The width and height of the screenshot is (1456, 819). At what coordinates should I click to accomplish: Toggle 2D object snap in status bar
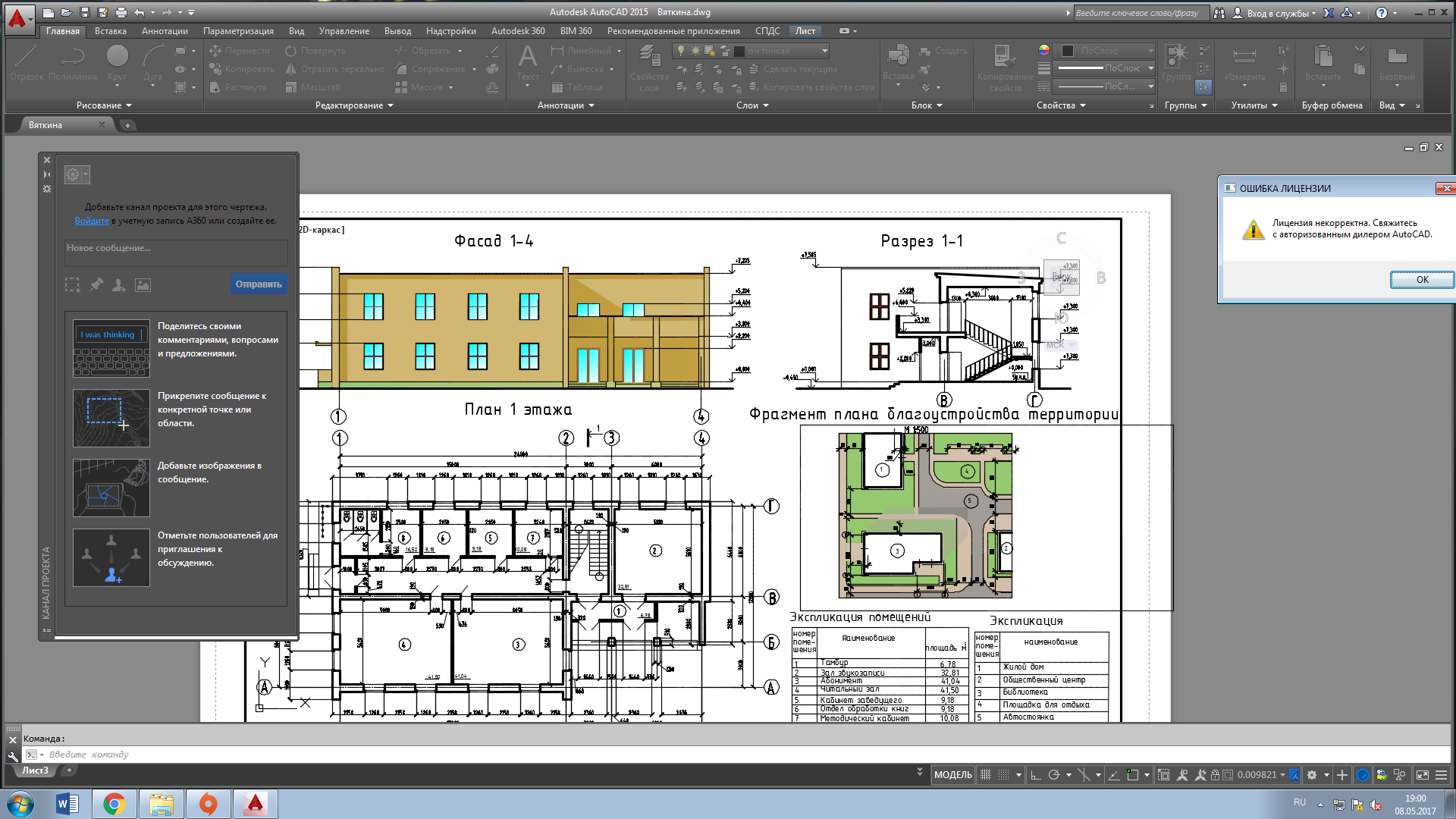tap(1133, 775)
